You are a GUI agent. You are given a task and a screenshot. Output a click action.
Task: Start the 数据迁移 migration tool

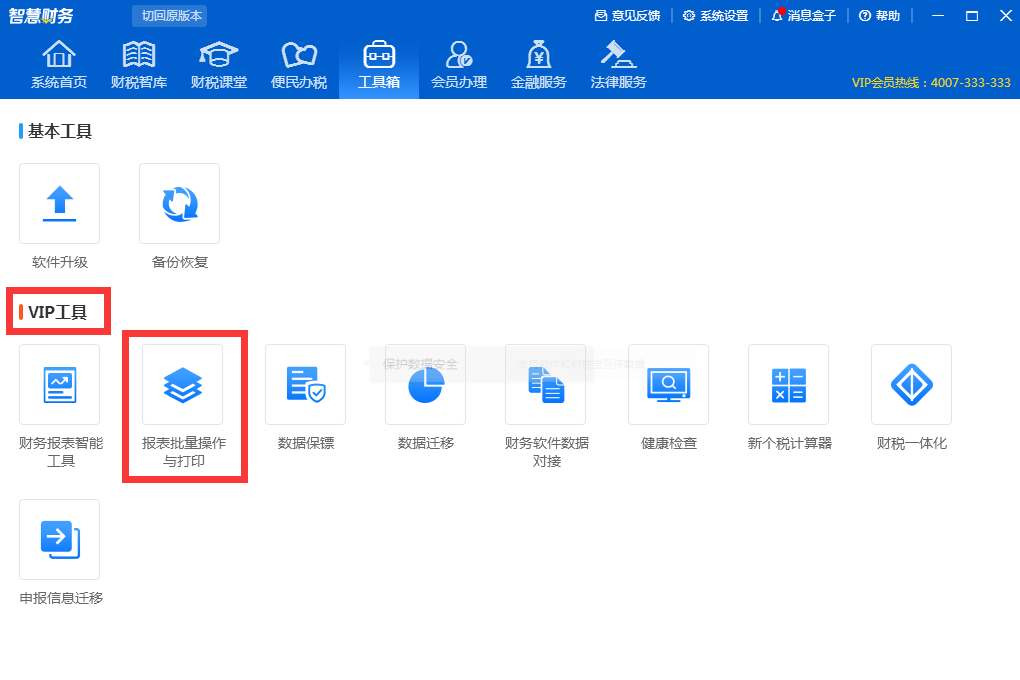coord(425,384)
